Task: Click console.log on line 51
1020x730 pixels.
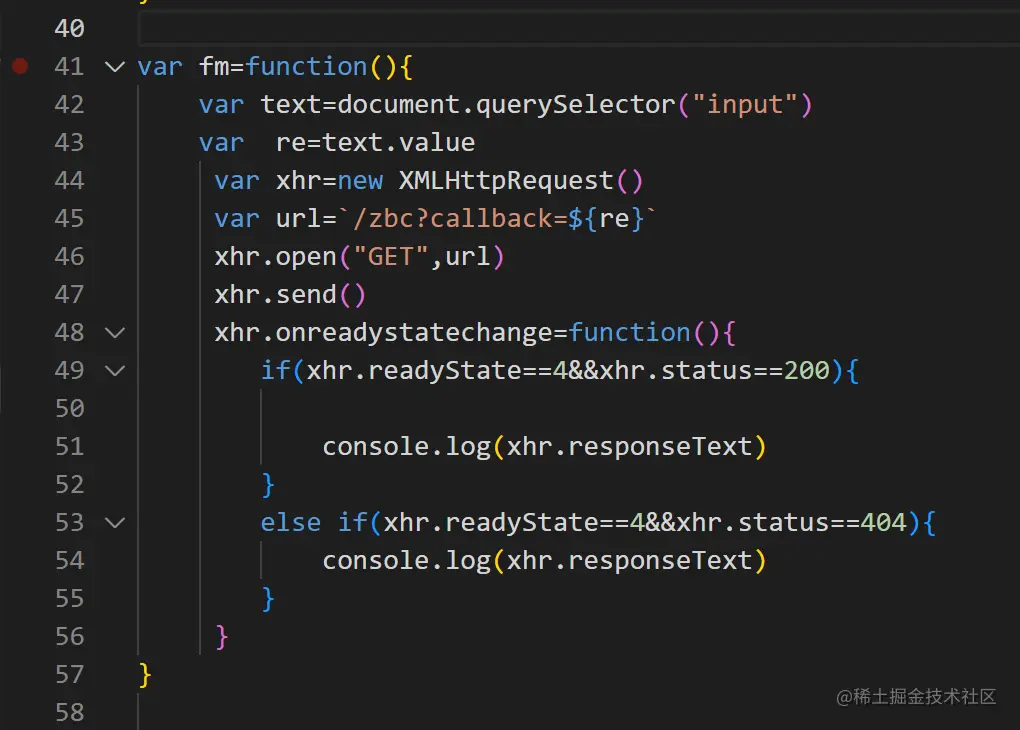Action: pyautogui.click(x=407, y=447)
